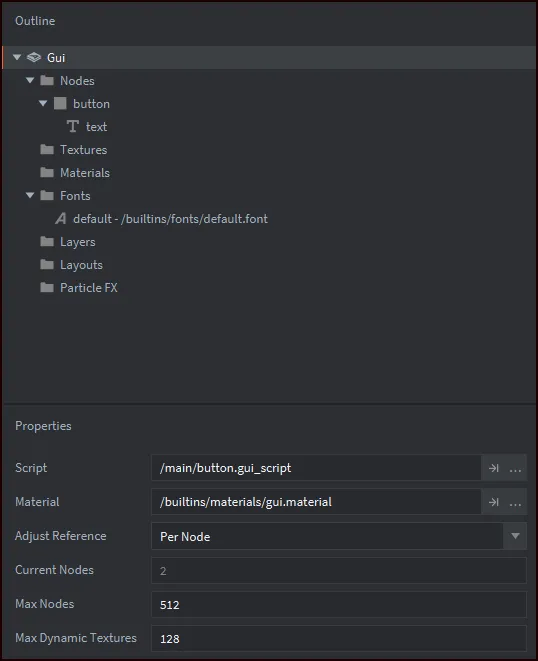Click the Per Node combo box
Screen dimensions: 538x661
pyautogui.click(x=339, y=536)
